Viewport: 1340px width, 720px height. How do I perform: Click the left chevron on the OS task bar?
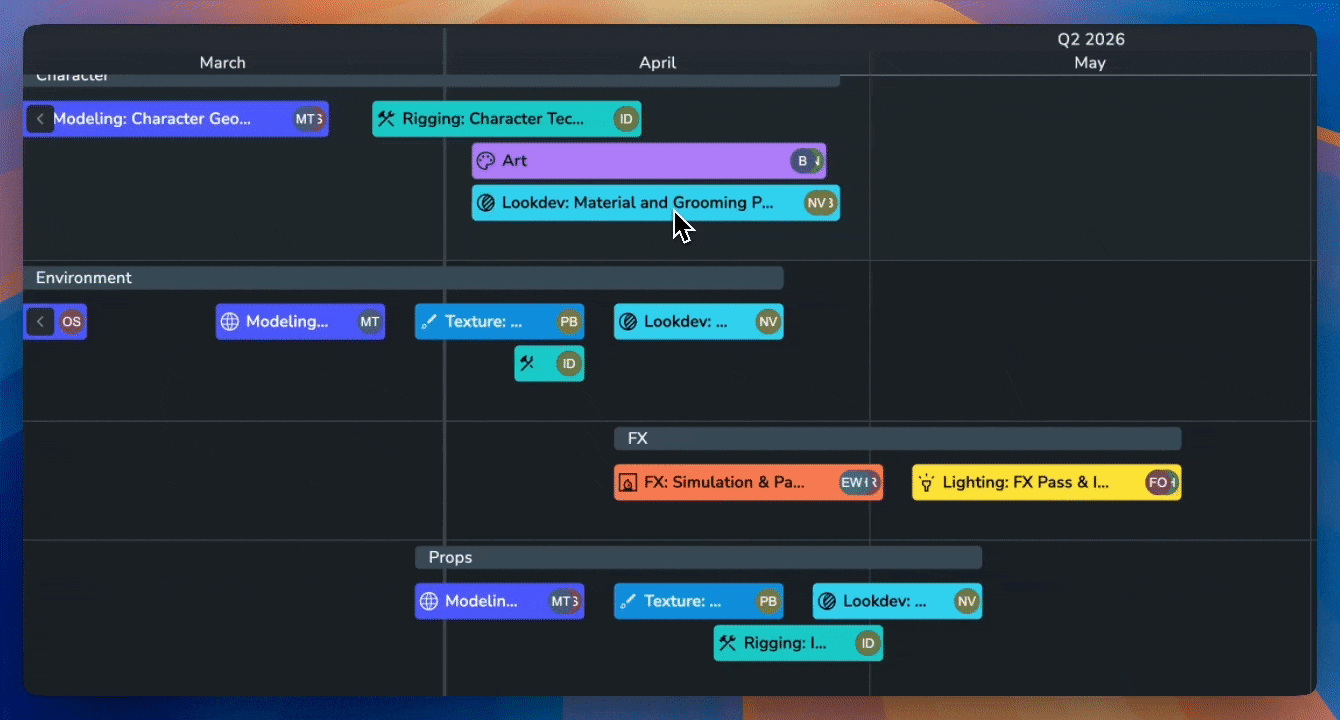click(x=40, y=321)
